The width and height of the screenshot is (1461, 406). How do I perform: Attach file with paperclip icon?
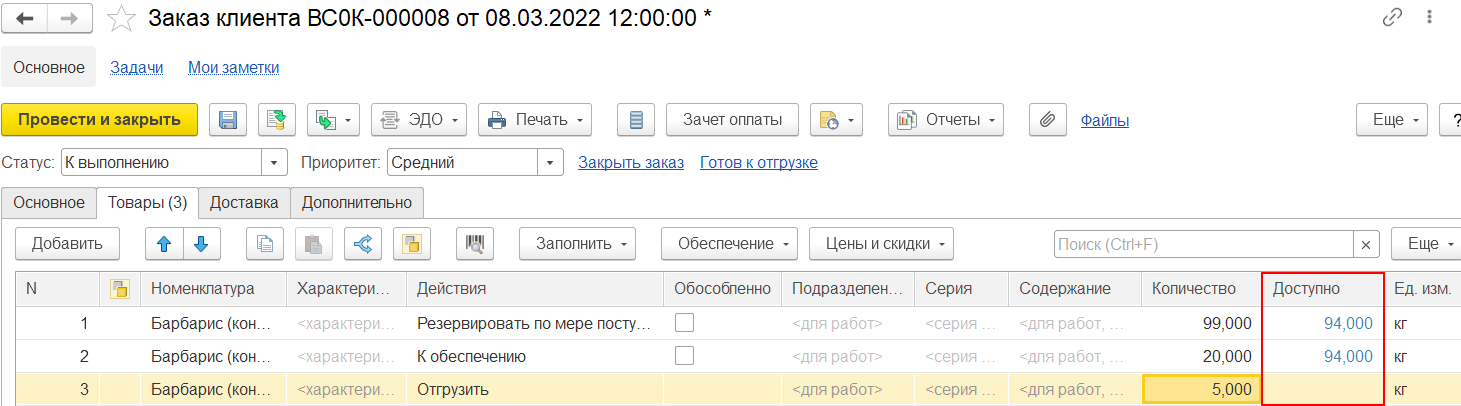click(1047, 120)
